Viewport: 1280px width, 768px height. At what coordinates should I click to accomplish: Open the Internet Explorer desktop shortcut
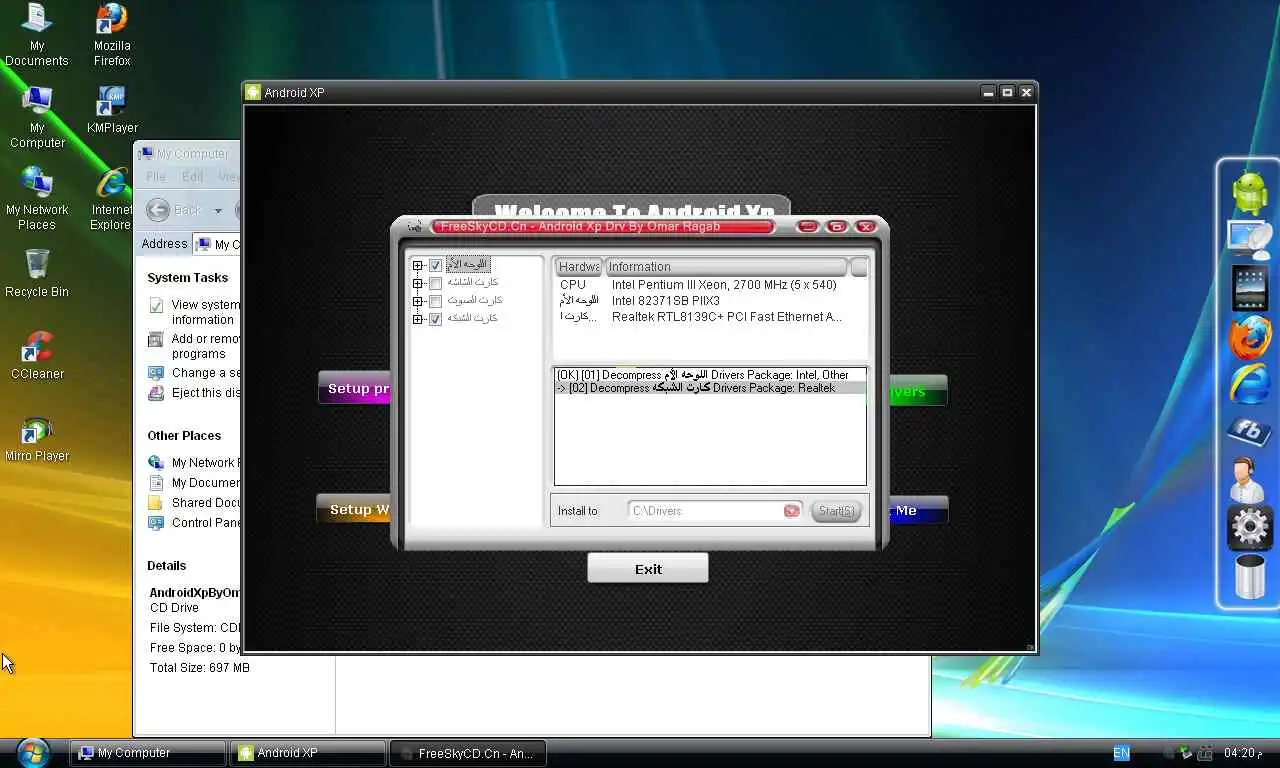click(x=111, y=199)
